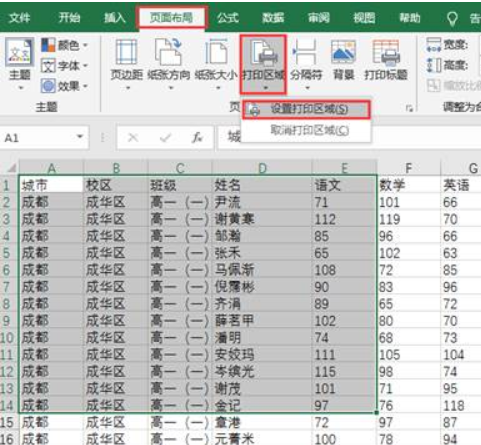The width and height of the screenshot is (481, 445).
Task: Click inside the Name Box showing A1
Action: [37, 137]
